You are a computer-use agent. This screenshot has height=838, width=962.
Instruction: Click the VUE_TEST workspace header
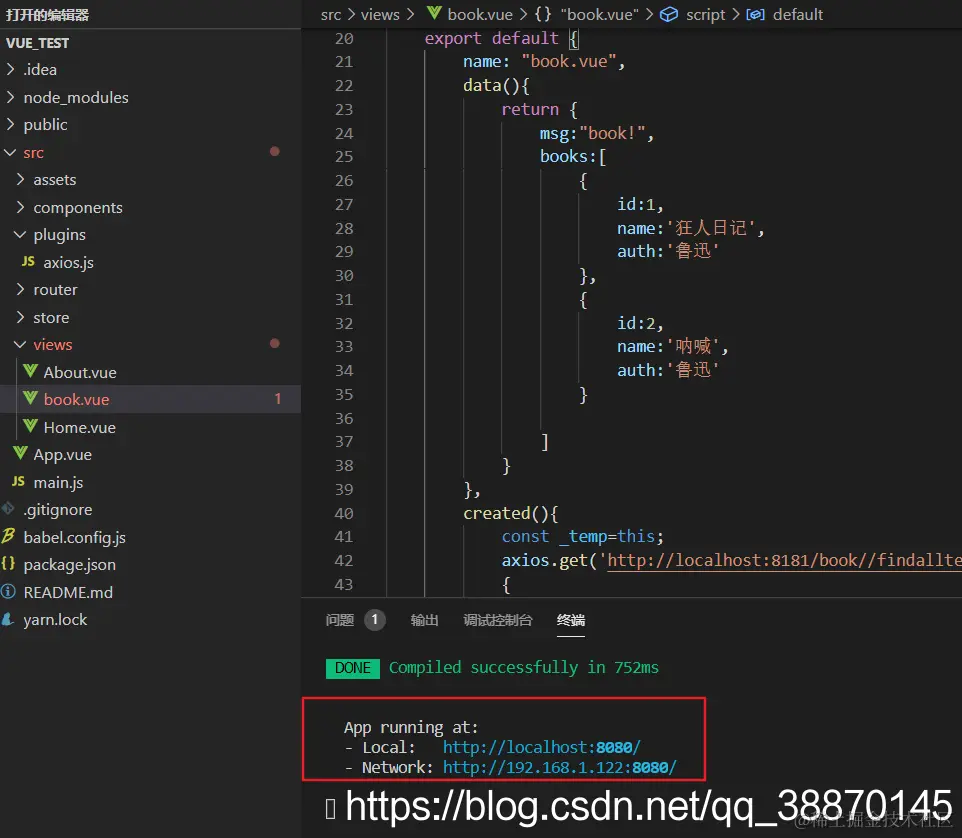pos(37,43)
